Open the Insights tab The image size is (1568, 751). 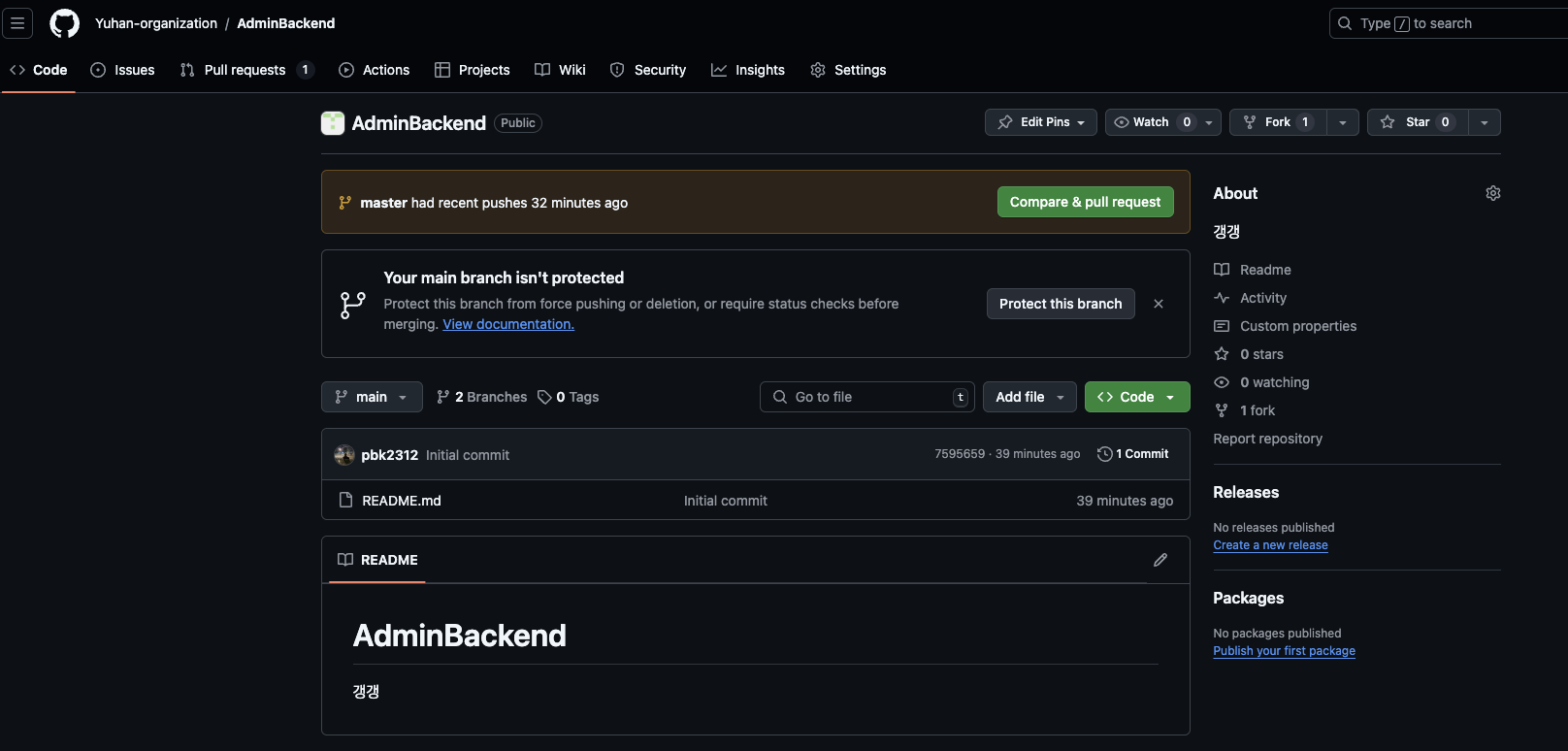click(748, 70)
